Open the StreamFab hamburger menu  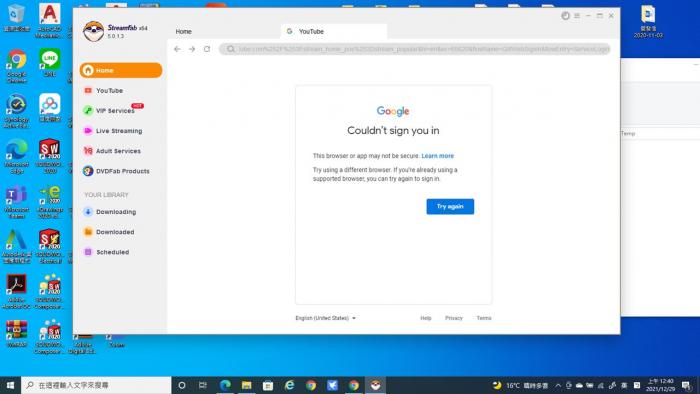click(577, 16)
